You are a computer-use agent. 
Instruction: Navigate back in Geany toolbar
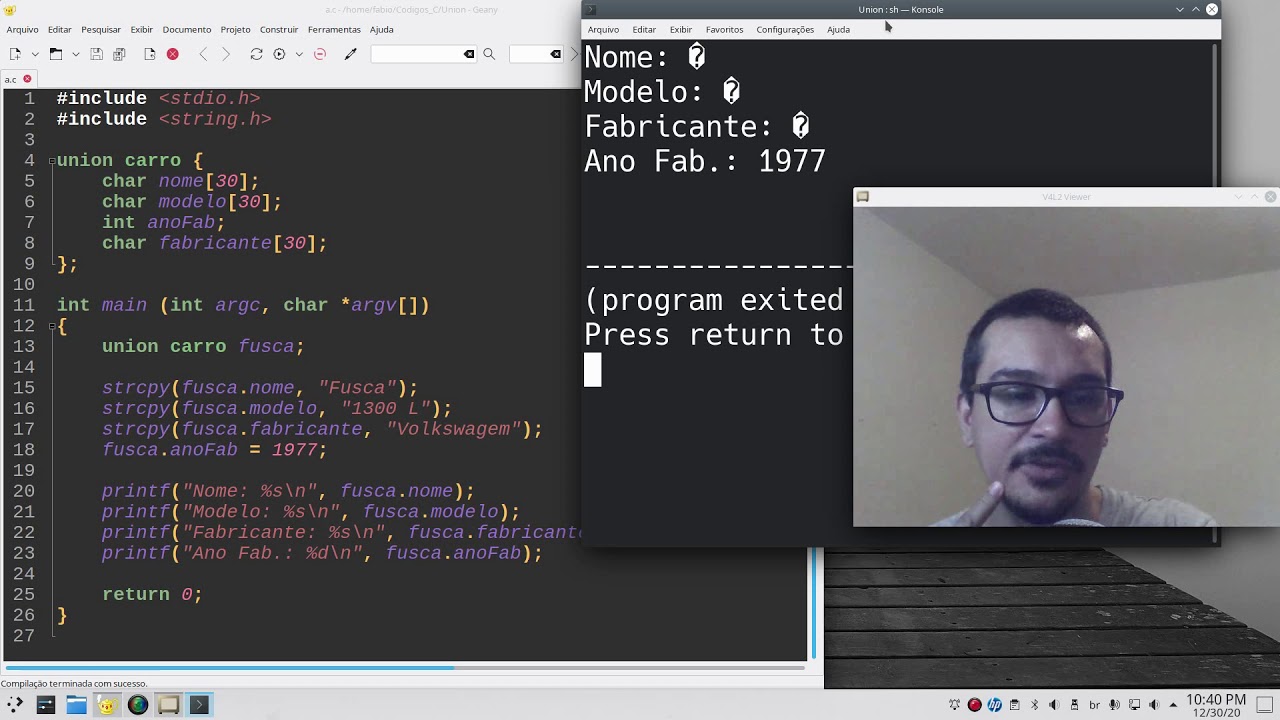point(204,54)
